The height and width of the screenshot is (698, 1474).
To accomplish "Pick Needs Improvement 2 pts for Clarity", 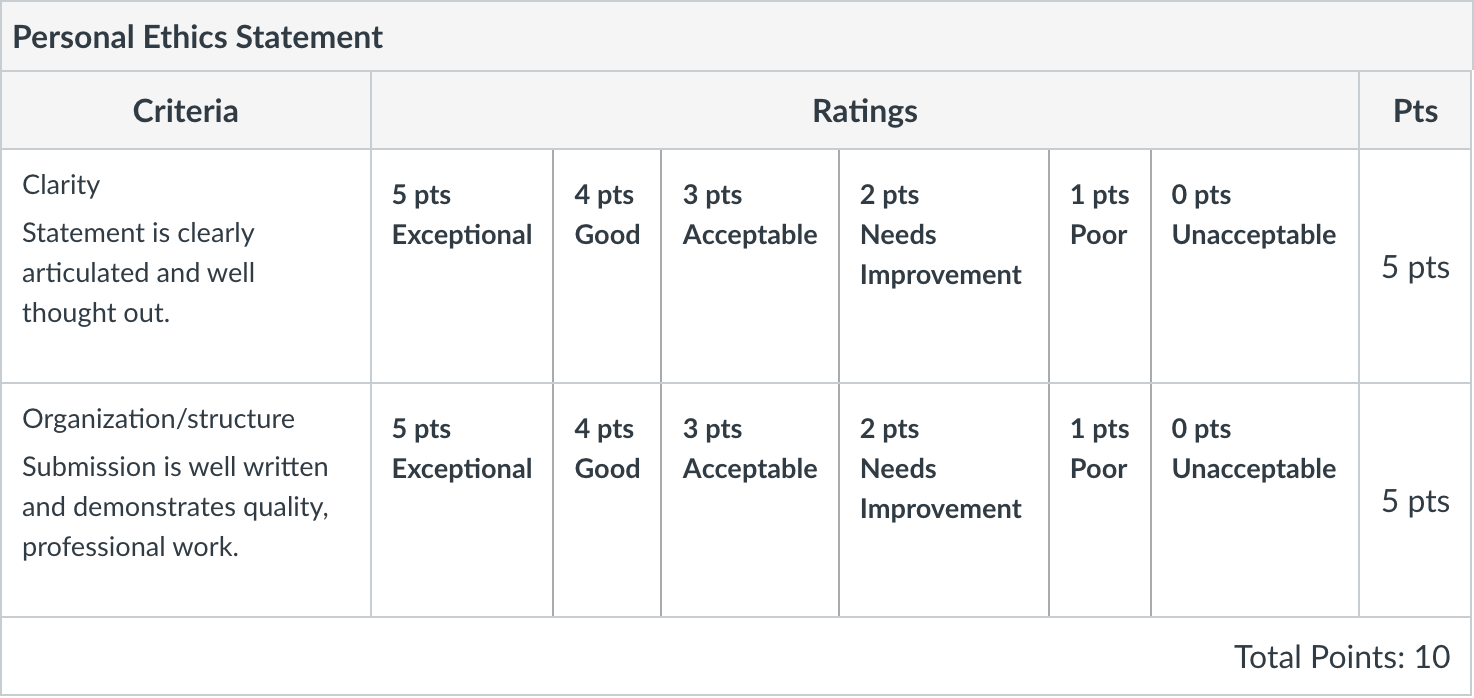I will pyautogui.click(x=944, y=266).
